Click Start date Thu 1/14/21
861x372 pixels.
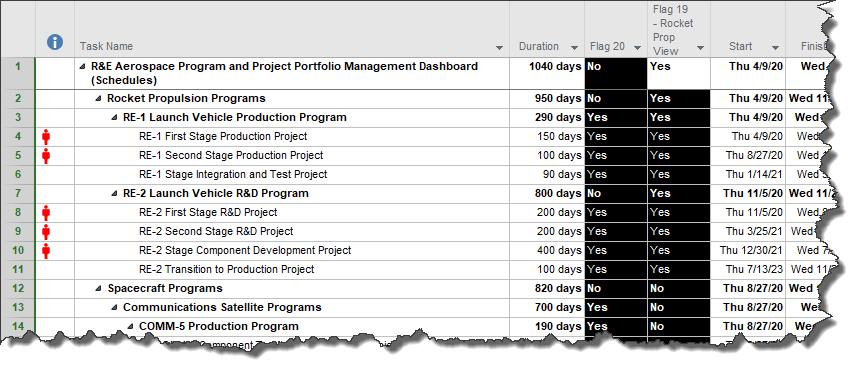coord(748,175)
